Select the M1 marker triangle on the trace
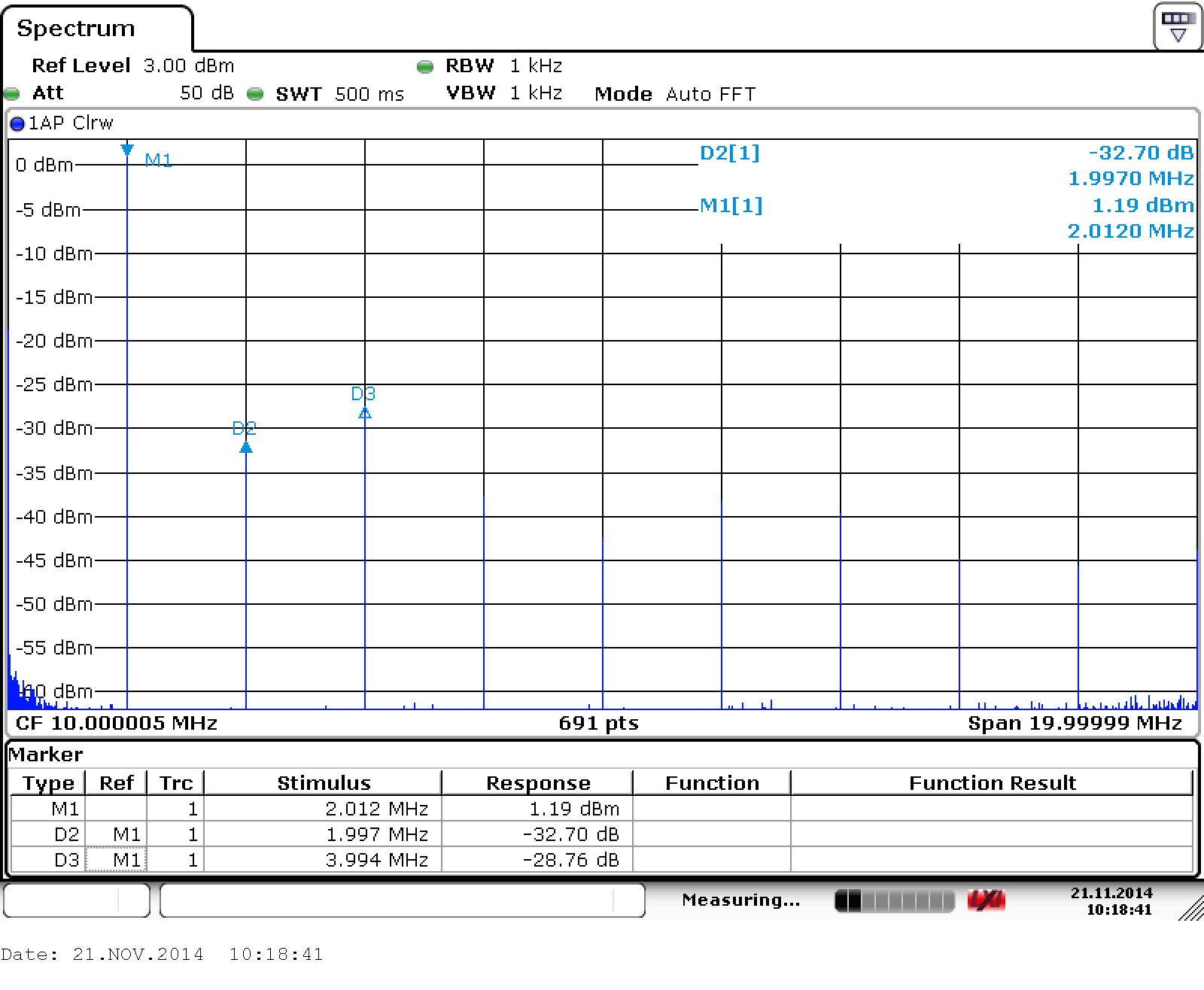 pyautogui.click(x=127, y=150)
